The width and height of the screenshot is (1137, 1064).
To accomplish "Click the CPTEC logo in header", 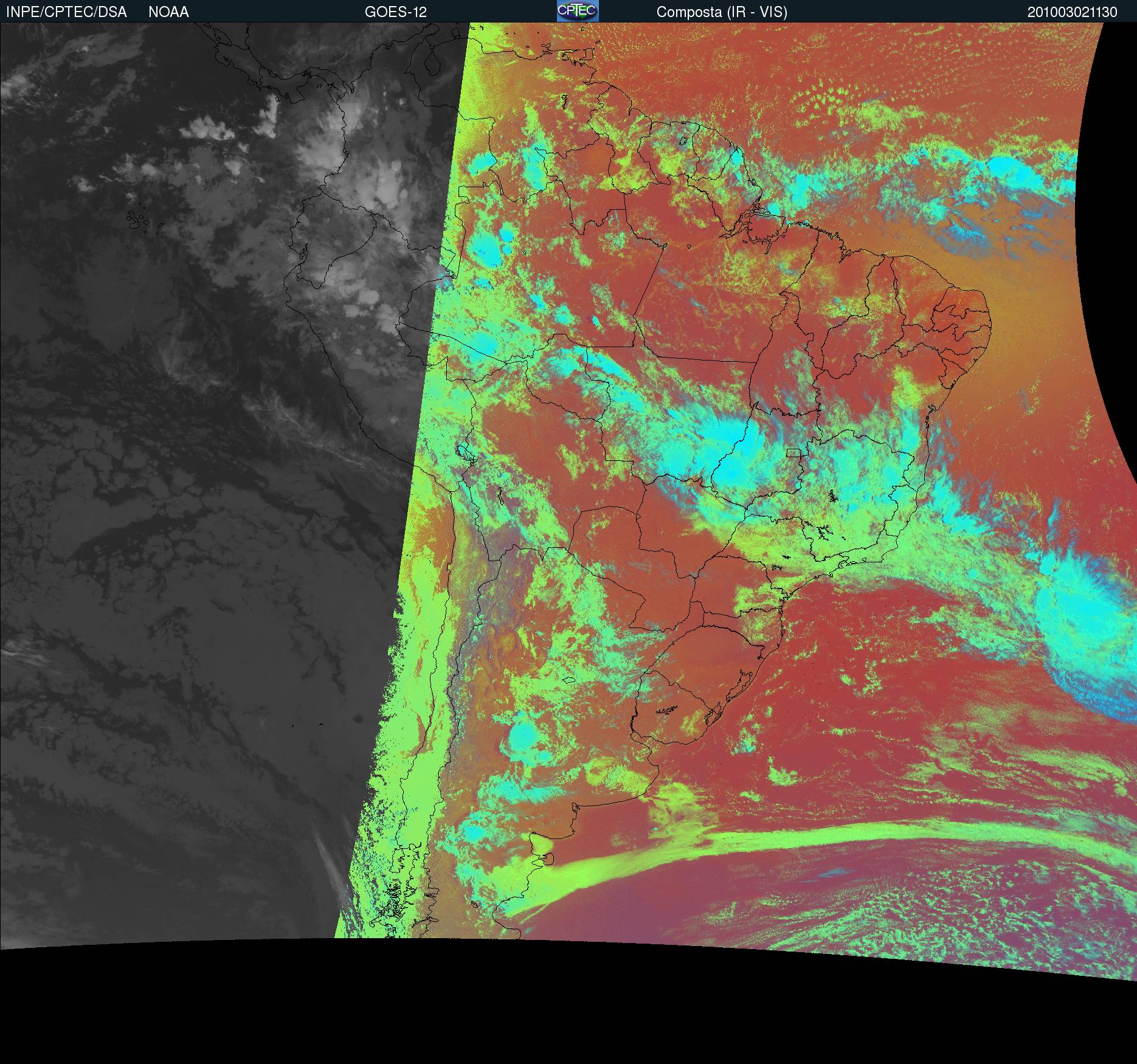I will (x=578, y=11).
